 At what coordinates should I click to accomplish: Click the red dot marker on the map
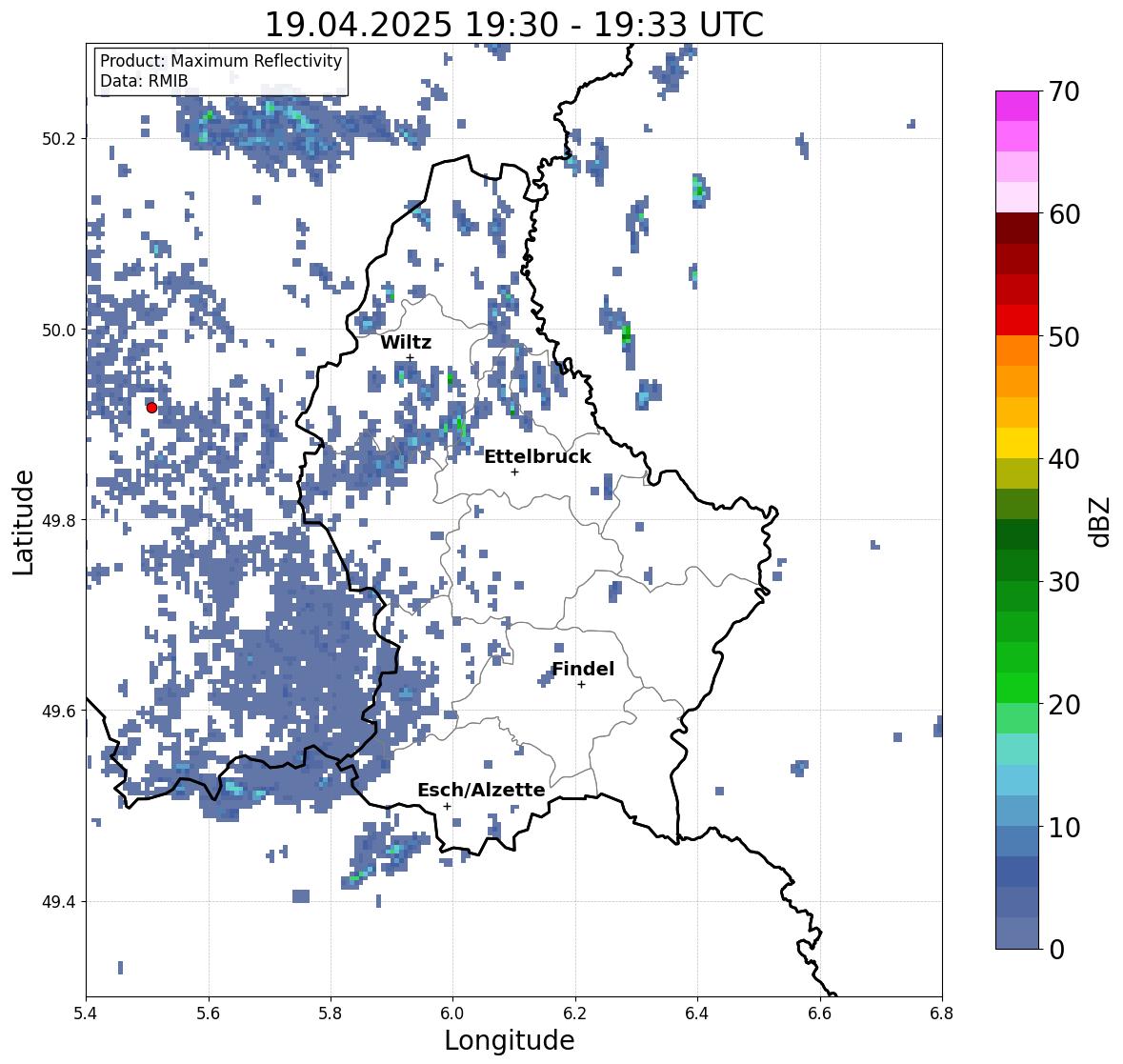(x=151, y=408)
